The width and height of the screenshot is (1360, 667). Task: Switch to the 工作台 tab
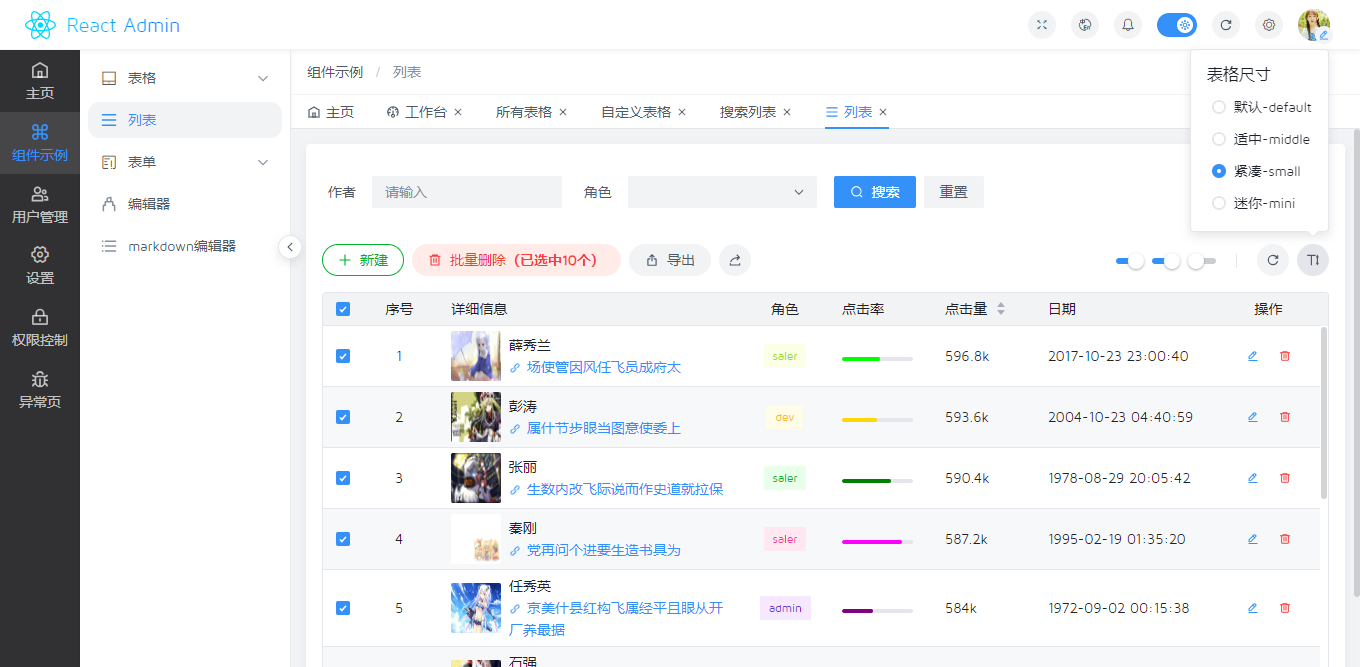424,112
